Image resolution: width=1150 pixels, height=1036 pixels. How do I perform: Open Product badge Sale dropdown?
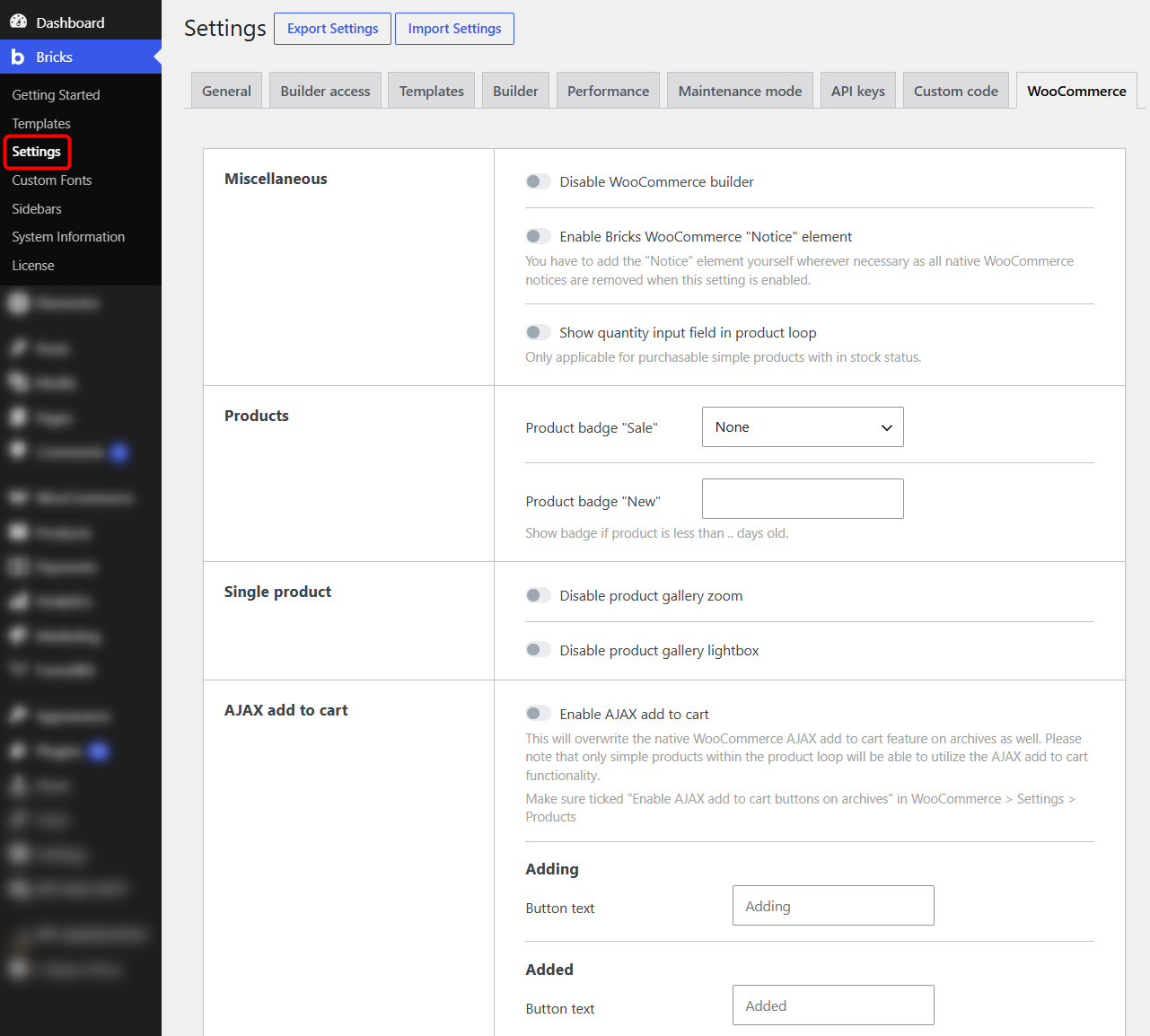pos(803,427)
